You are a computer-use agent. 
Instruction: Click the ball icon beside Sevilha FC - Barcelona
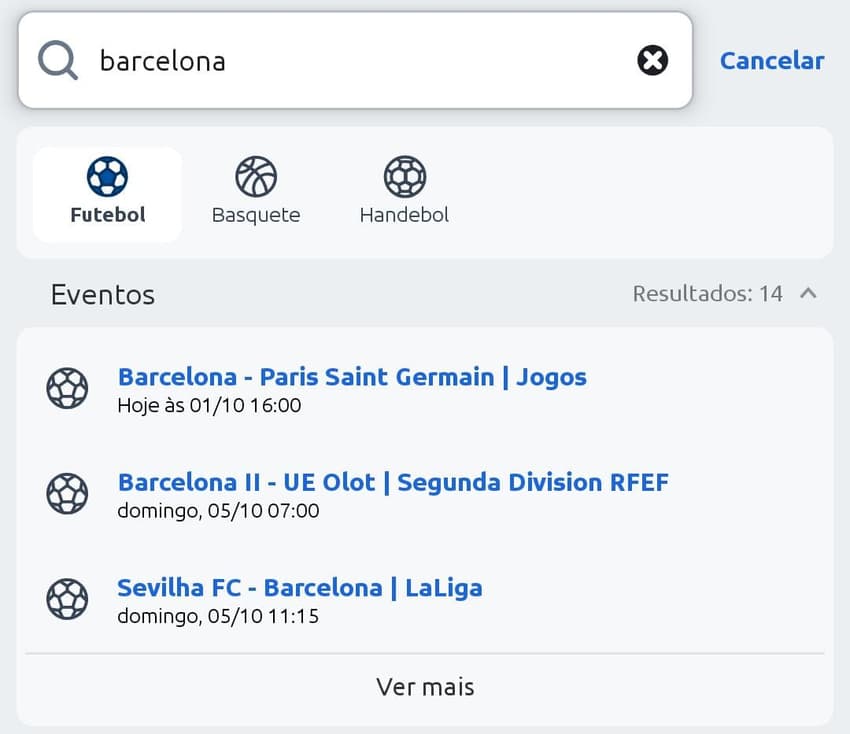67,599
